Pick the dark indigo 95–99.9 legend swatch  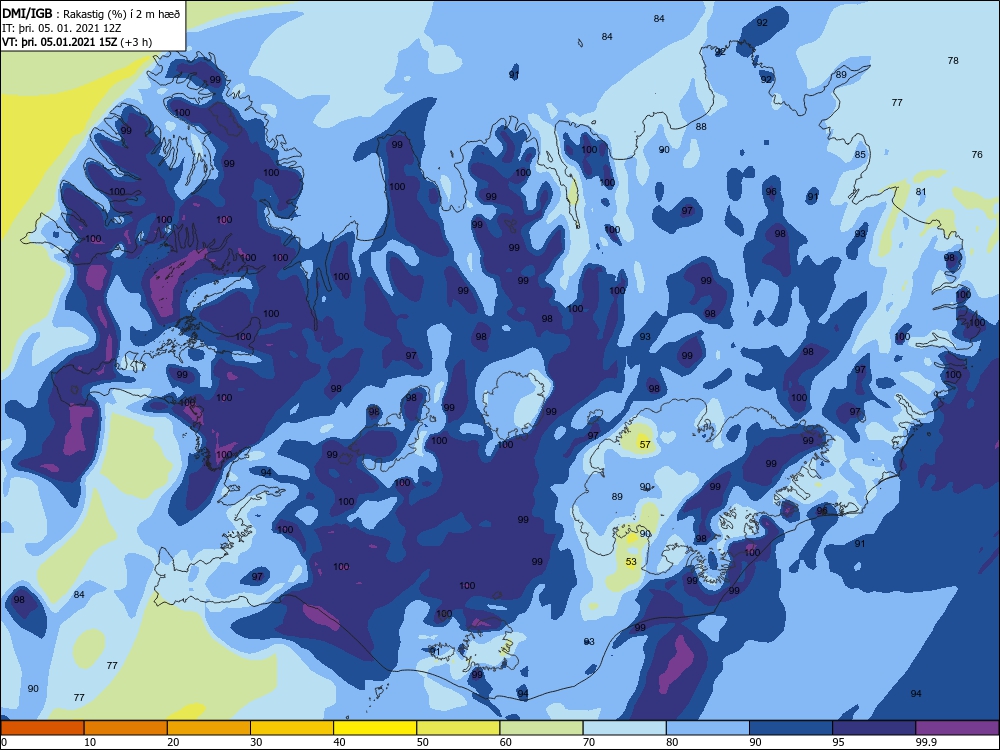(x=874, y=728)
